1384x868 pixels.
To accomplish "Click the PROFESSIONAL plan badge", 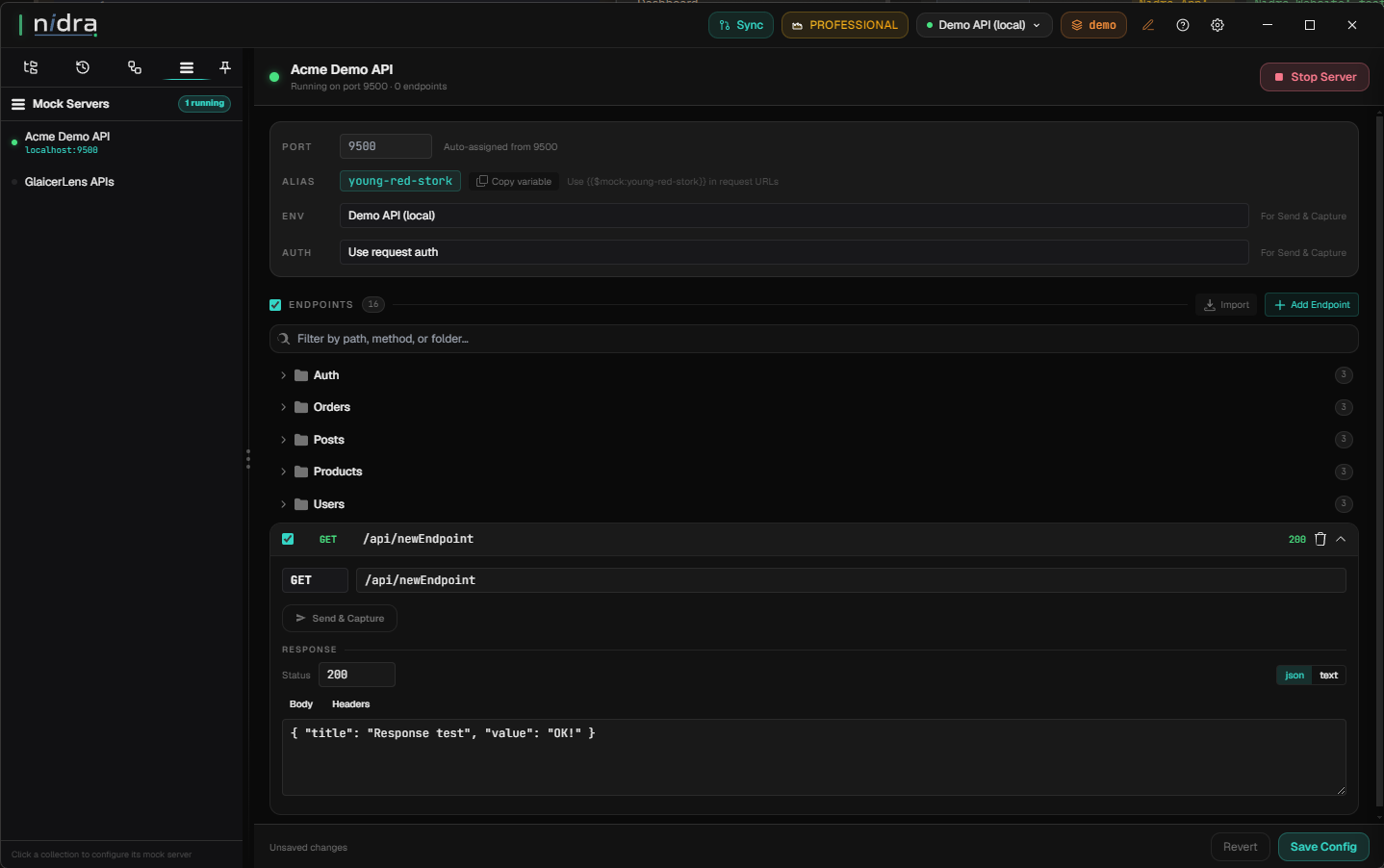I will 845,25.
